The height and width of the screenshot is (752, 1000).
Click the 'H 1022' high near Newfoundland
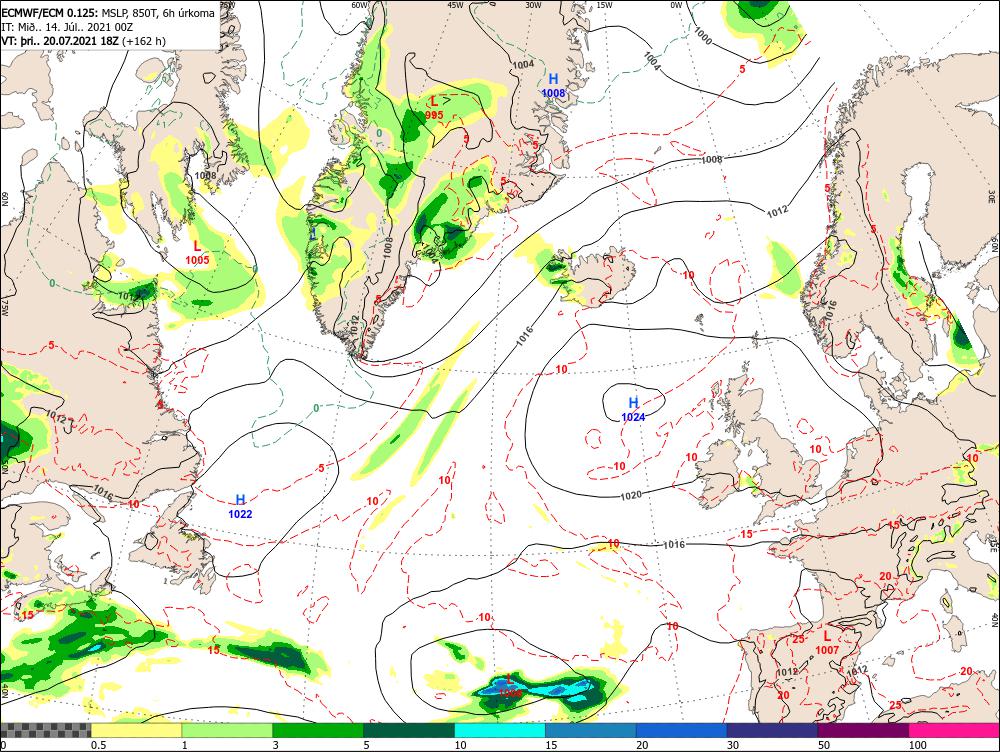pos(240,506)
